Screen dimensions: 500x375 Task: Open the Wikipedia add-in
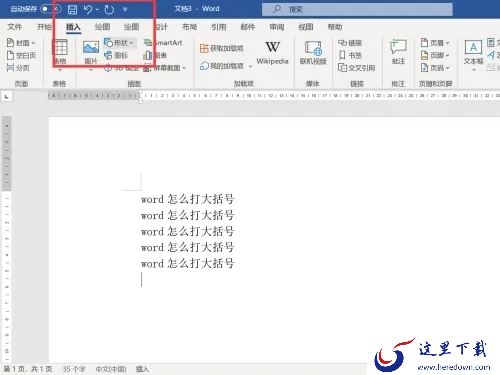click(272, 52)
